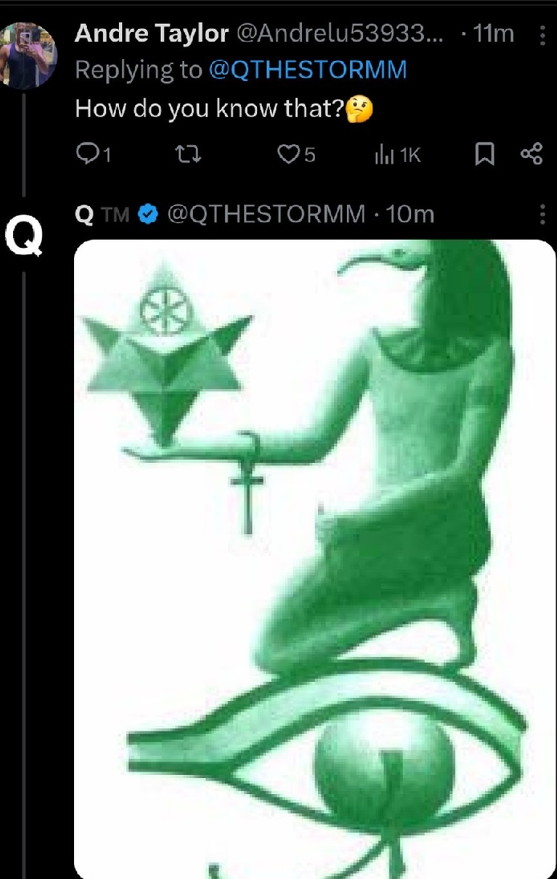Bookmark Andre Taylor's tweet
The height and width of the screenshot is (879, 557).
[485, 154]
